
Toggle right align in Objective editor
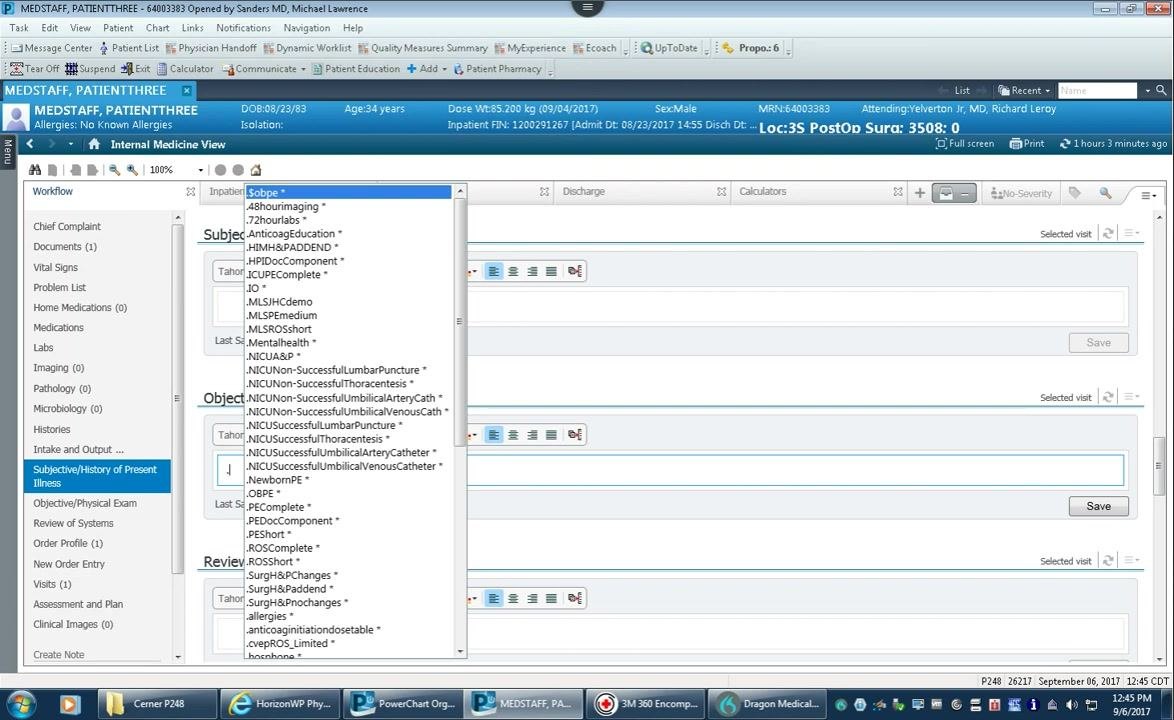click(532, 435)
